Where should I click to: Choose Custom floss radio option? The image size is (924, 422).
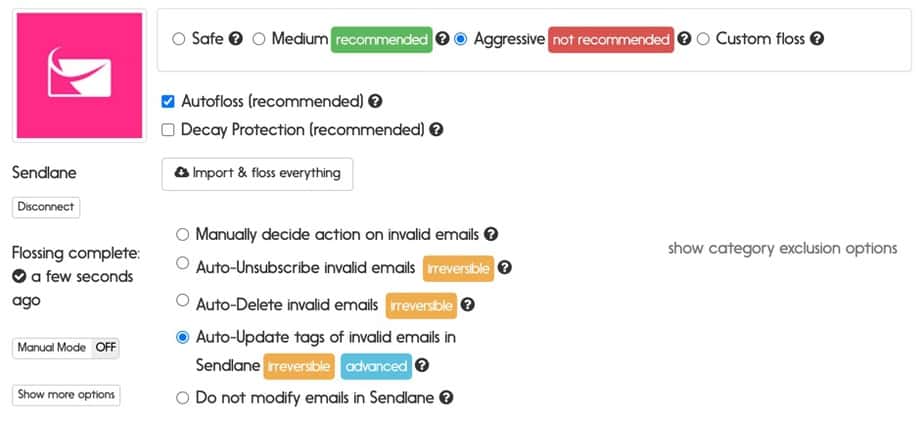(703, 39)
